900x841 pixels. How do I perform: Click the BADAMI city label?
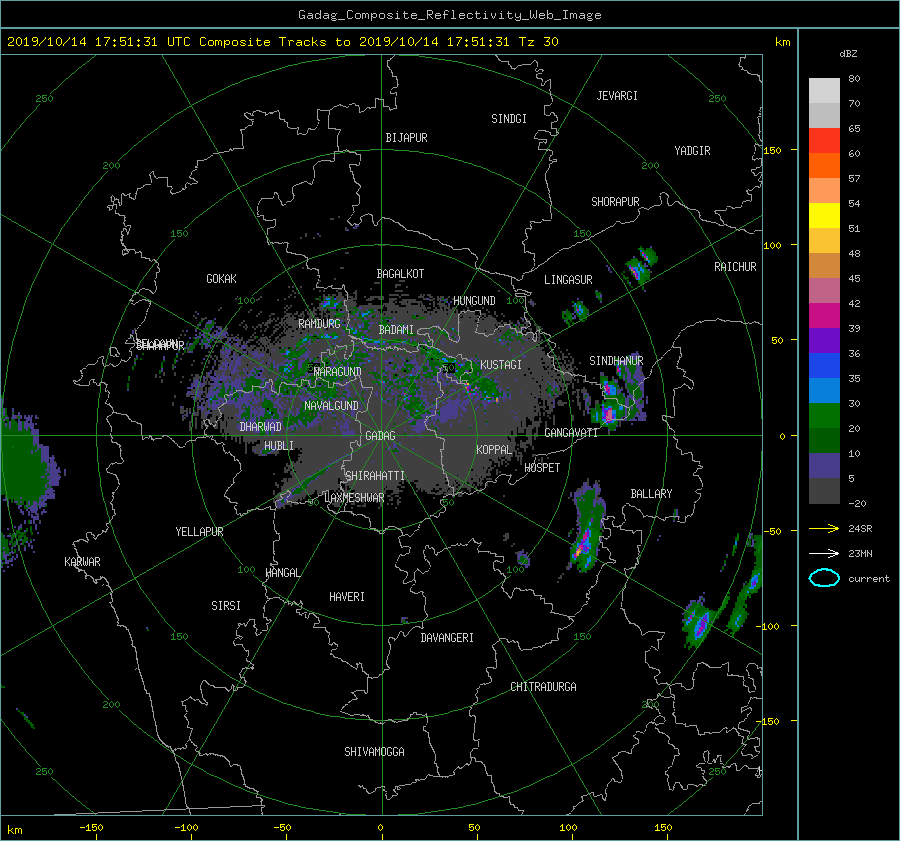[396, 330]
